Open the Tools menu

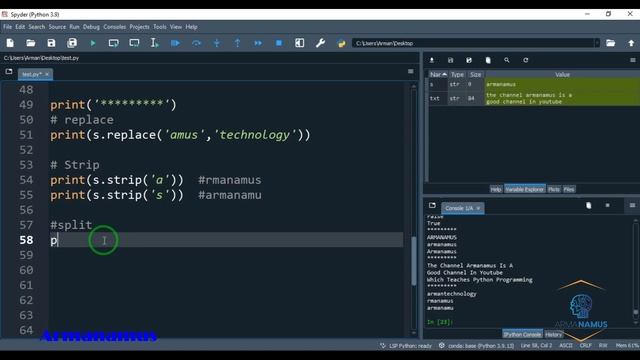160,27
